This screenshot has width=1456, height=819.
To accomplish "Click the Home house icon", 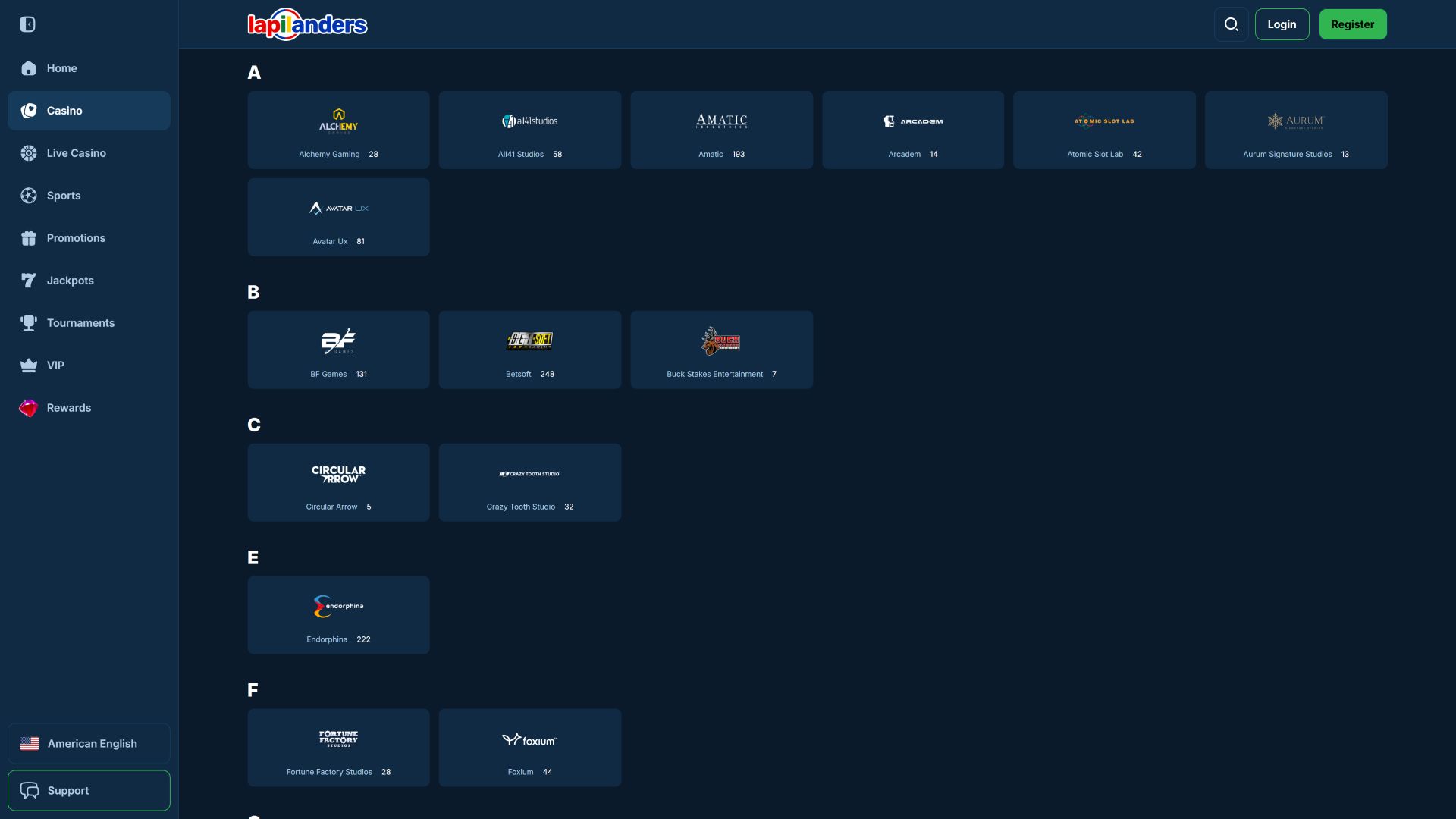I will click(x=29, y=68).
